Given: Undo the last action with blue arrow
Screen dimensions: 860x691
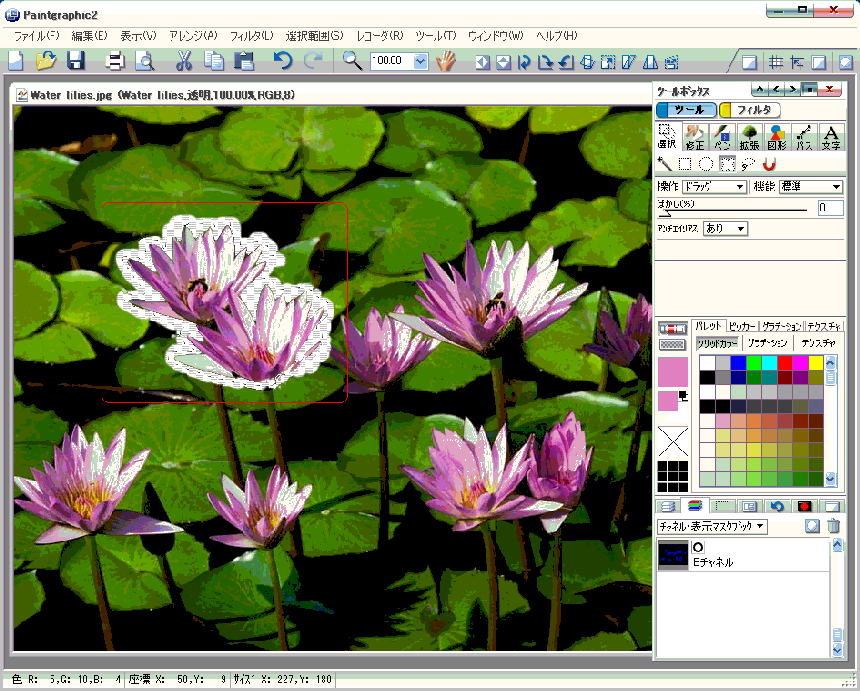Looking at the screenshot, I should tap(283, 60).
